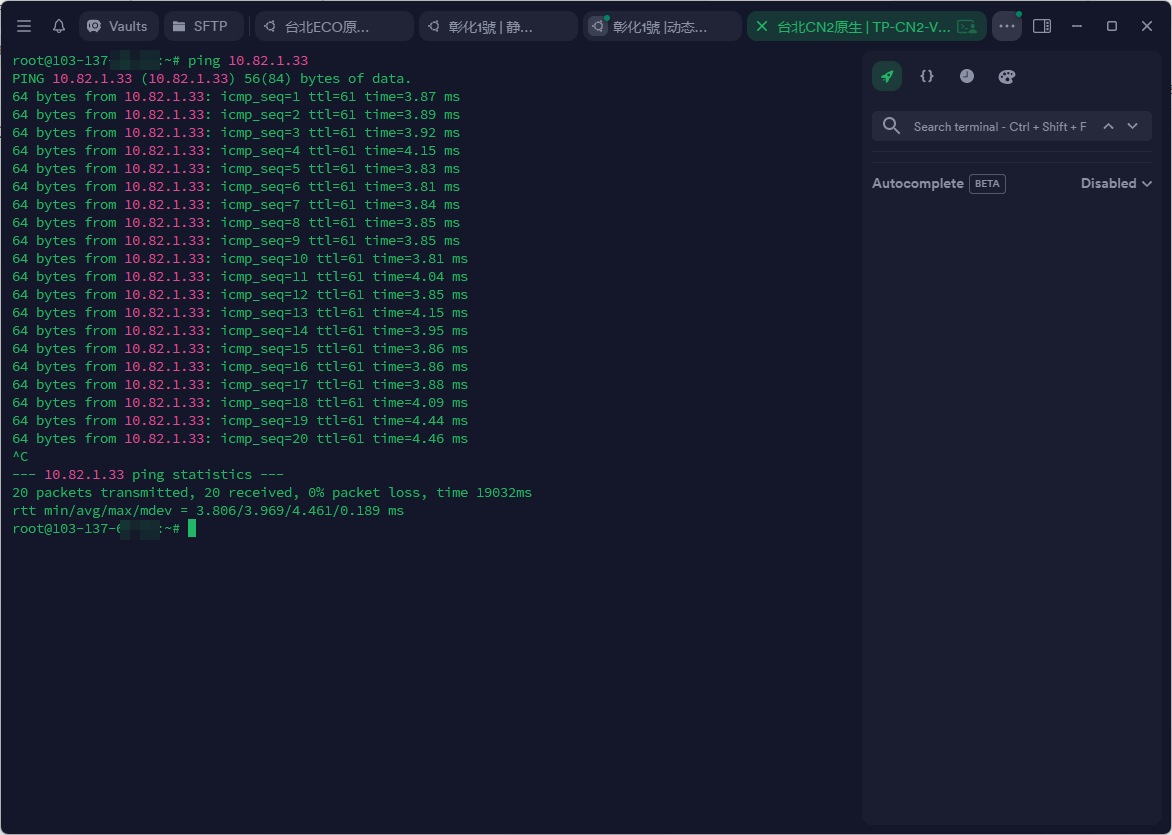Viewport: 1172px width, 835px height.
Task: Open the history clock panel
Action: 967,76
